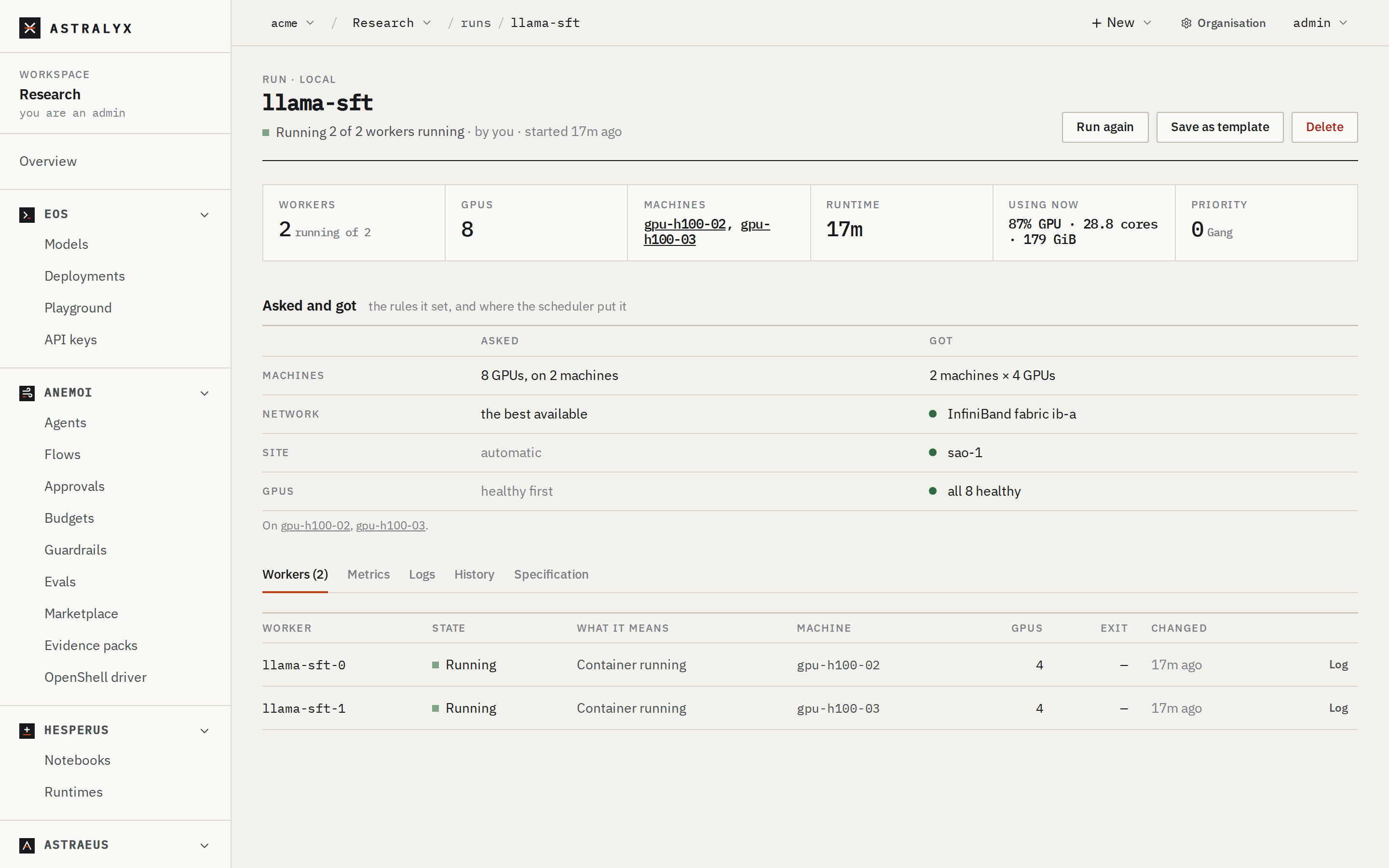Click the Hesperus icon in sidebar

(x=27, y=731)
